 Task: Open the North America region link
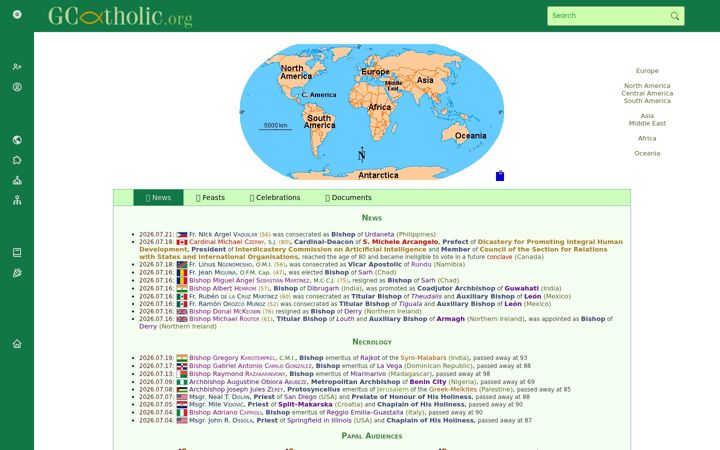[647, 86]
